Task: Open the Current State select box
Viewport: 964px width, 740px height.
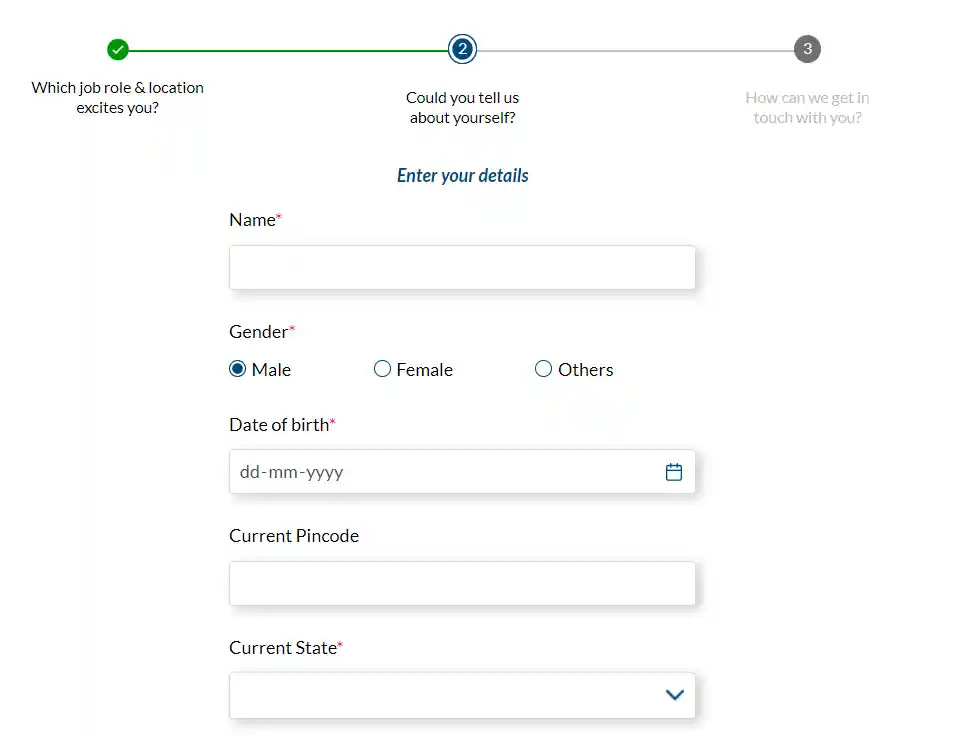Action: click(x=462, y=696)
